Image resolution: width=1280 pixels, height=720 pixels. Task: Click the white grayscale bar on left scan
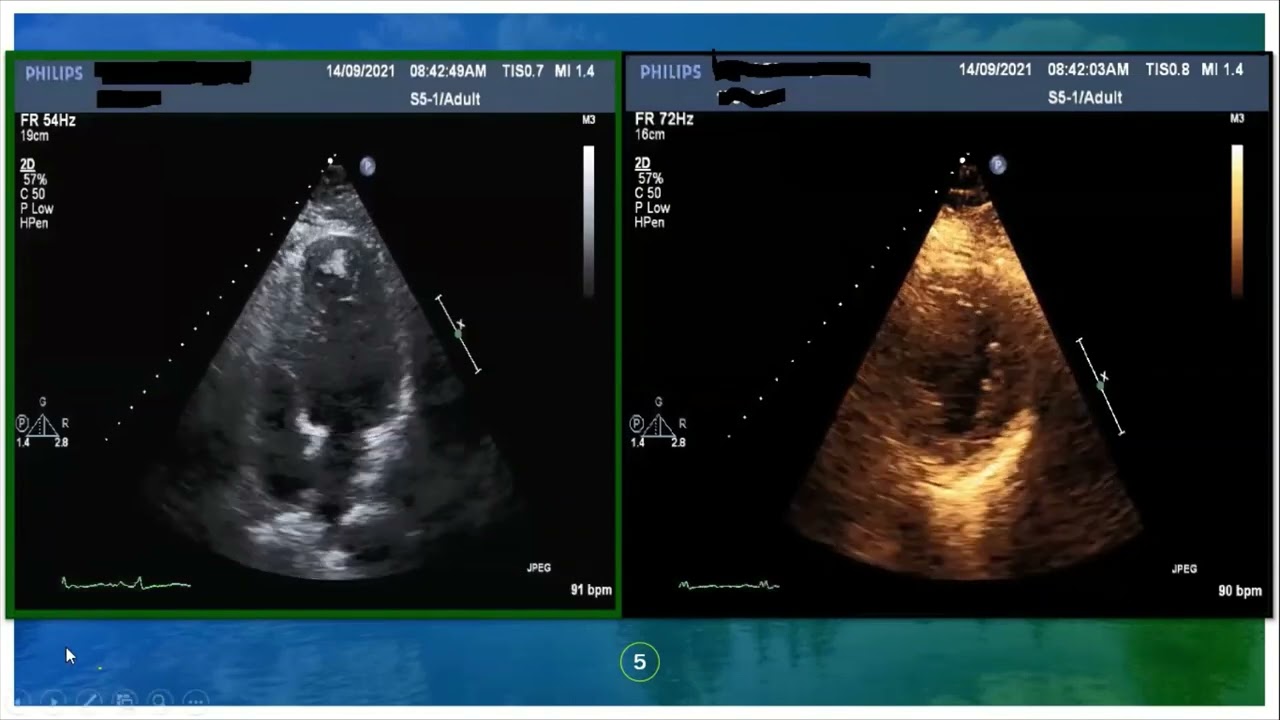tap(589, 220)
